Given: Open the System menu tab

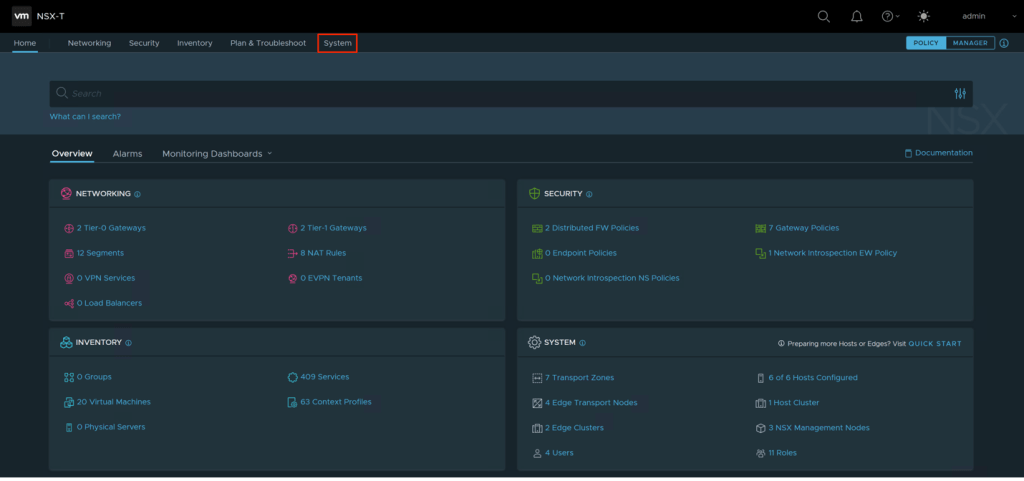Looking at the screenshot, I should pyautogui.click(x=337, y=43).
